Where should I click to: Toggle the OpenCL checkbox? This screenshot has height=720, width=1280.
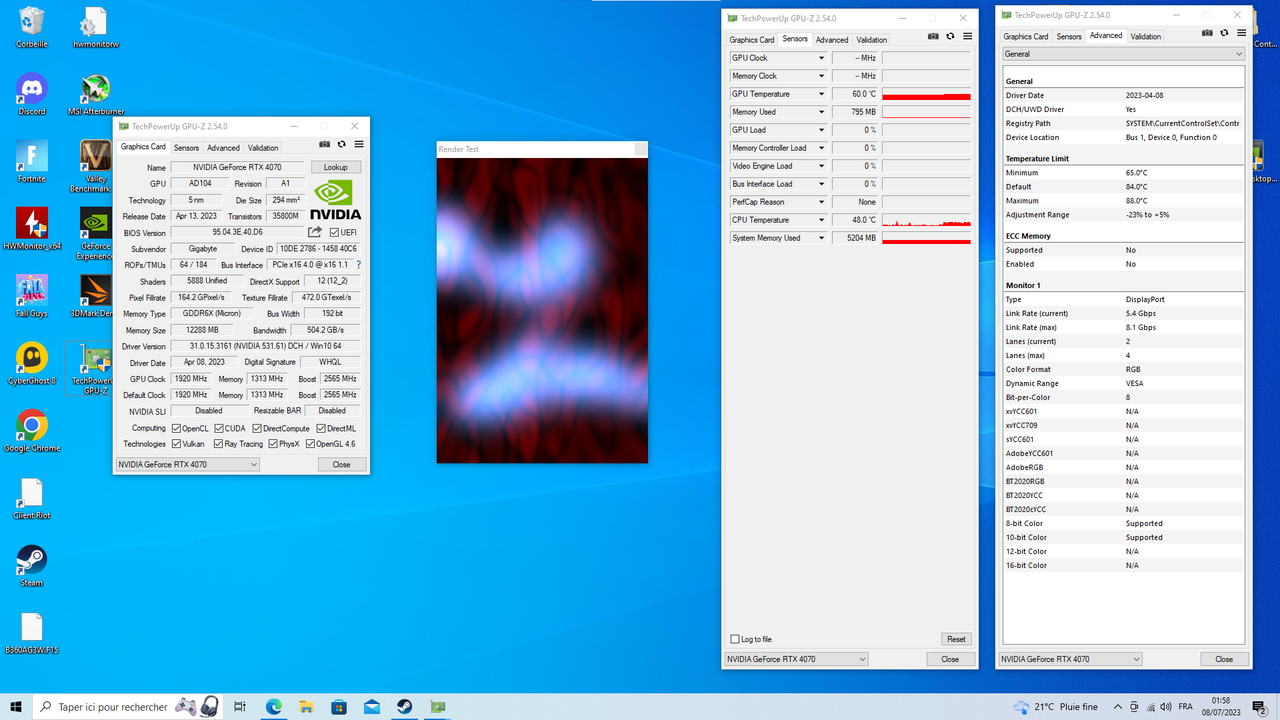pyautogui.click(x=177, y=428)
